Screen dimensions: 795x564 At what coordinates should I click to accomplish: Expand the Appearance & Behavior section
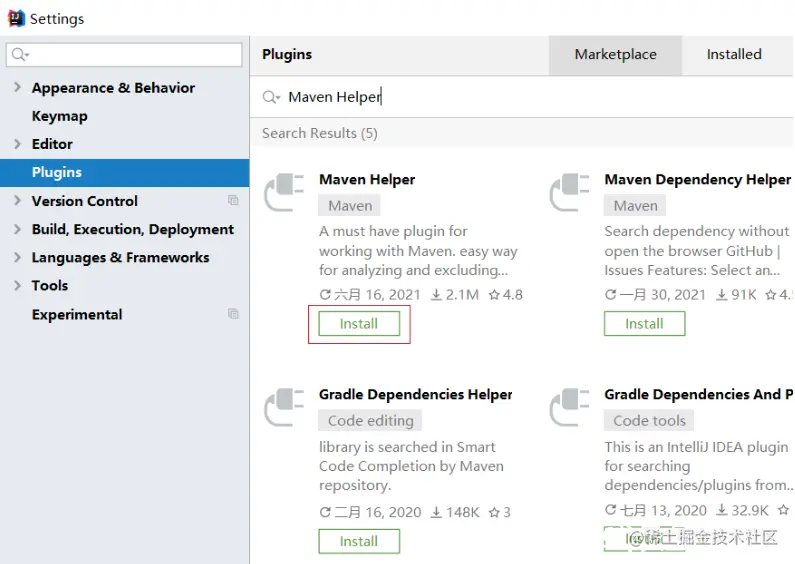pos(17,87)
